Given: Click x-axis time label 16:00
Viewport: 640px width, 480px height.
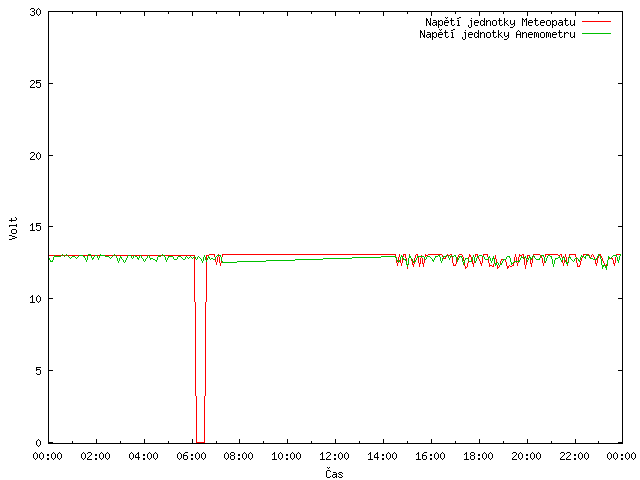Looking at the screenshot, I should (430, 456).
